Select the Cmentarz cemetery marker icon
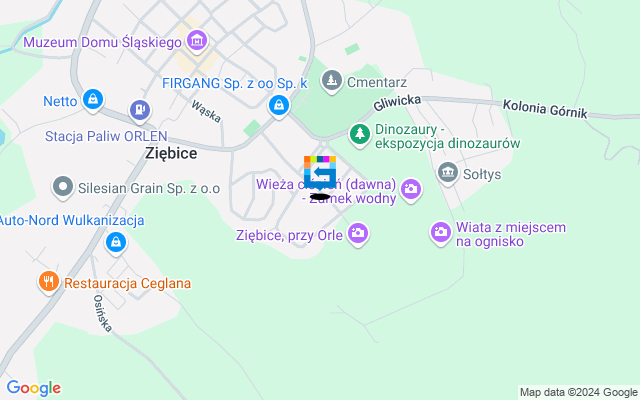This screenshot has height=400, width=640. [331, 82]
